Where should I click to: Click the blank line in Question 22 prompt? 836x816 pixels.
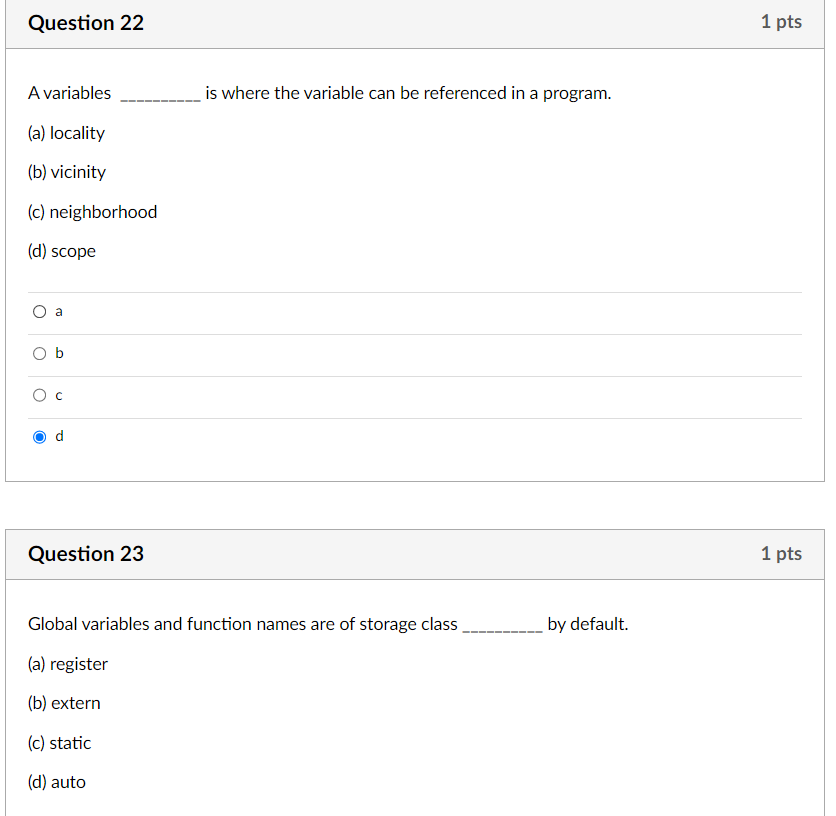coord(160,99)
